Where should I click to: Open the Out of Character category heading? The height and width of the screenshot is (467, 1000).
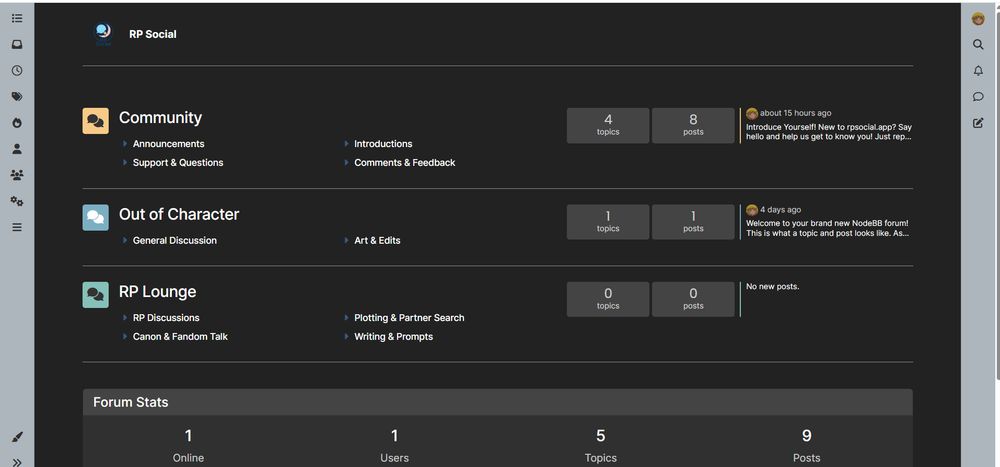coord(179,214)
